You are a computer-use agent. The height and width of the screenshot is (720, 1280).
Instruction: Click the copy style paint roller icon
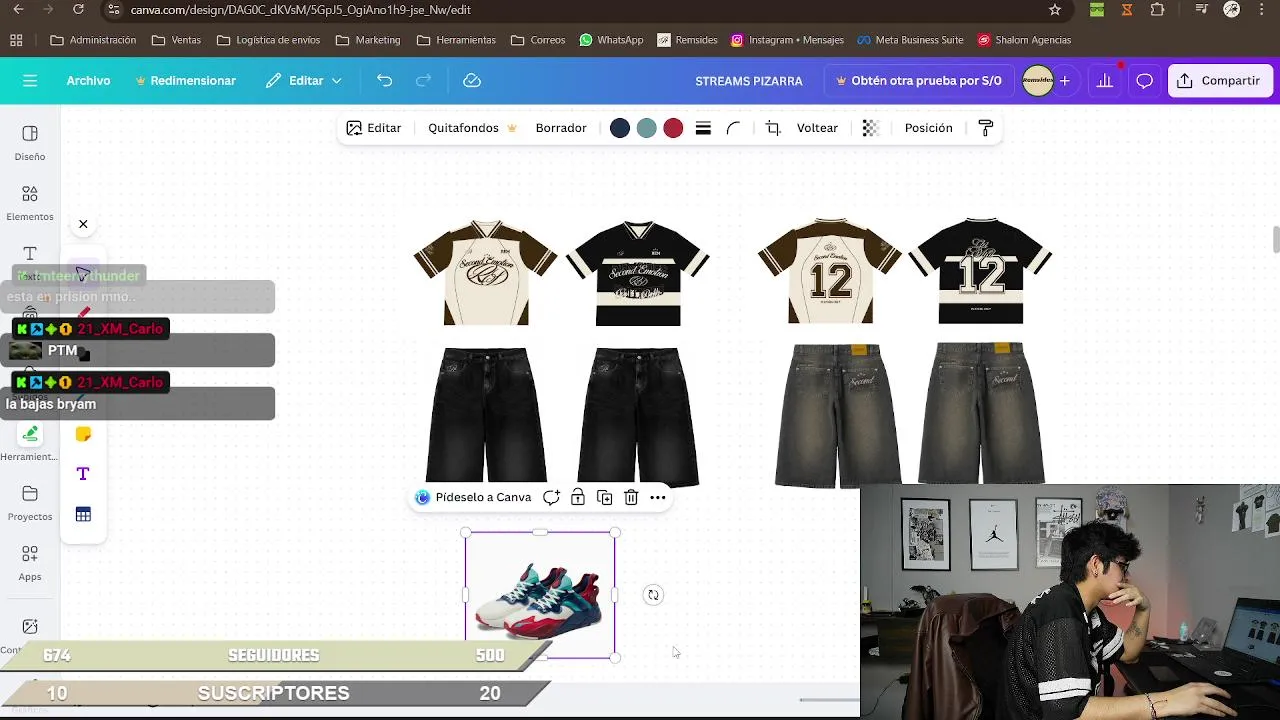(x=986, y=128)
